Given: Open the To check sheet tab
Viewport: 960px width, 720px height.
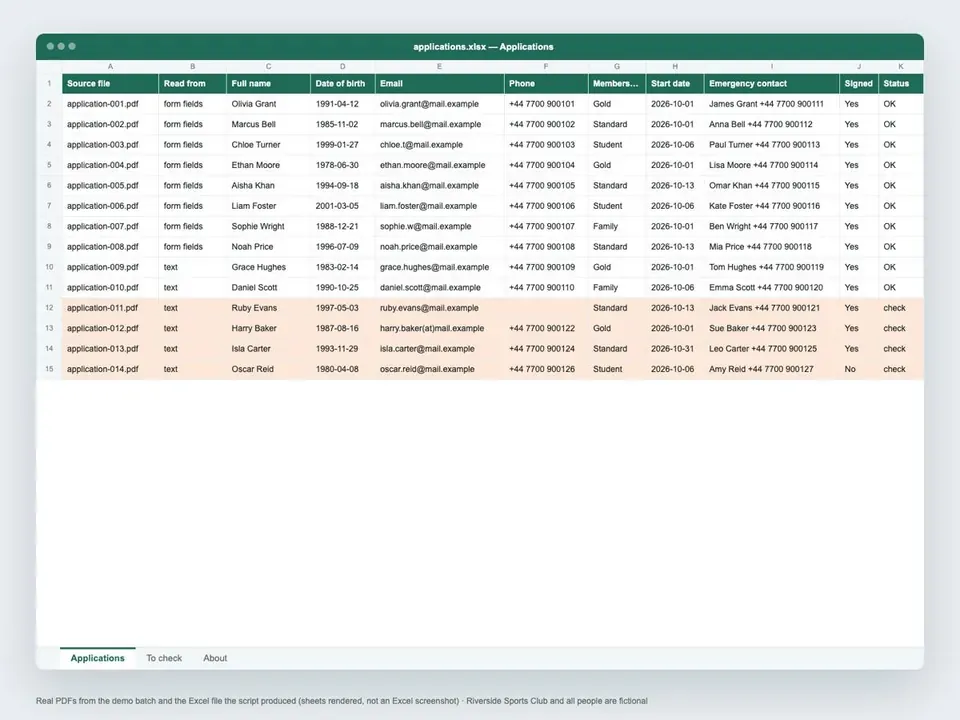Looking at the screenshot, I should (x=164, y=658).
